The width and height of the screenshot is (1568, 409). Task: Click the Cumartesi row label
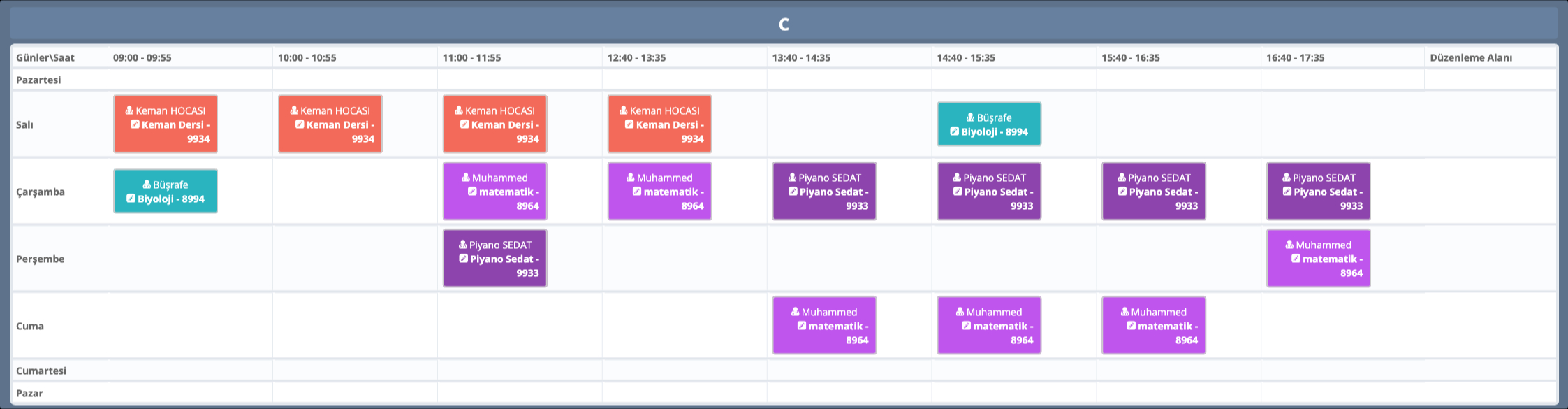point(41,371)
